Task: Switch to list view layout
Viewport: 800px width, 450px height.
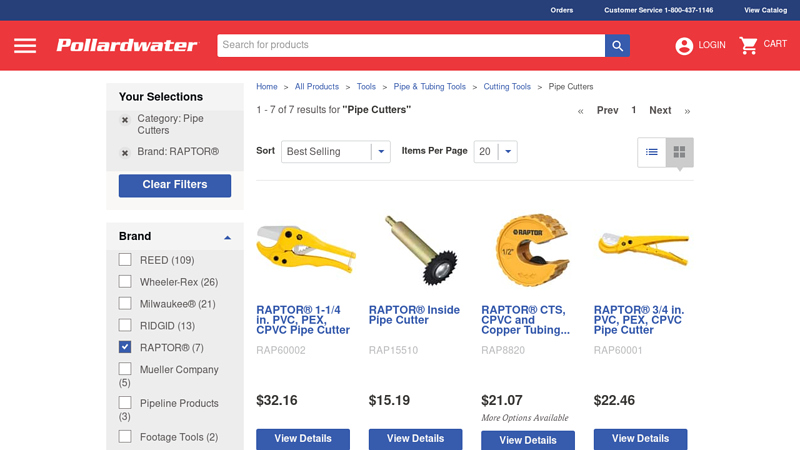Action: pos(652,152)
